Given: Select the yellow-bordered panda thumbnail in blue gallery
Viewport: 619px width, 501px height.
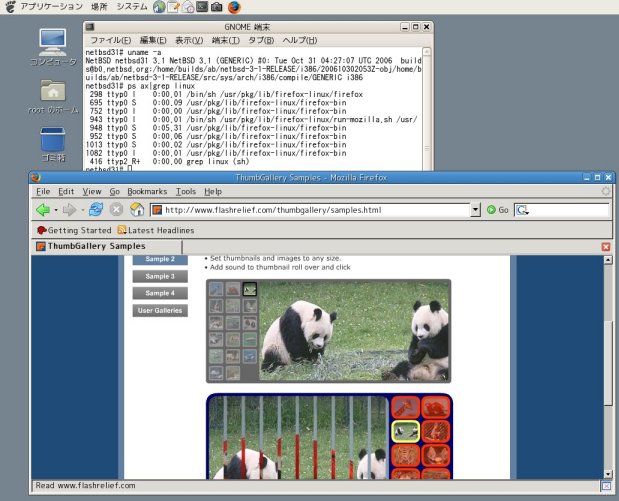Looking at the screenshot, I should point(405,431).
